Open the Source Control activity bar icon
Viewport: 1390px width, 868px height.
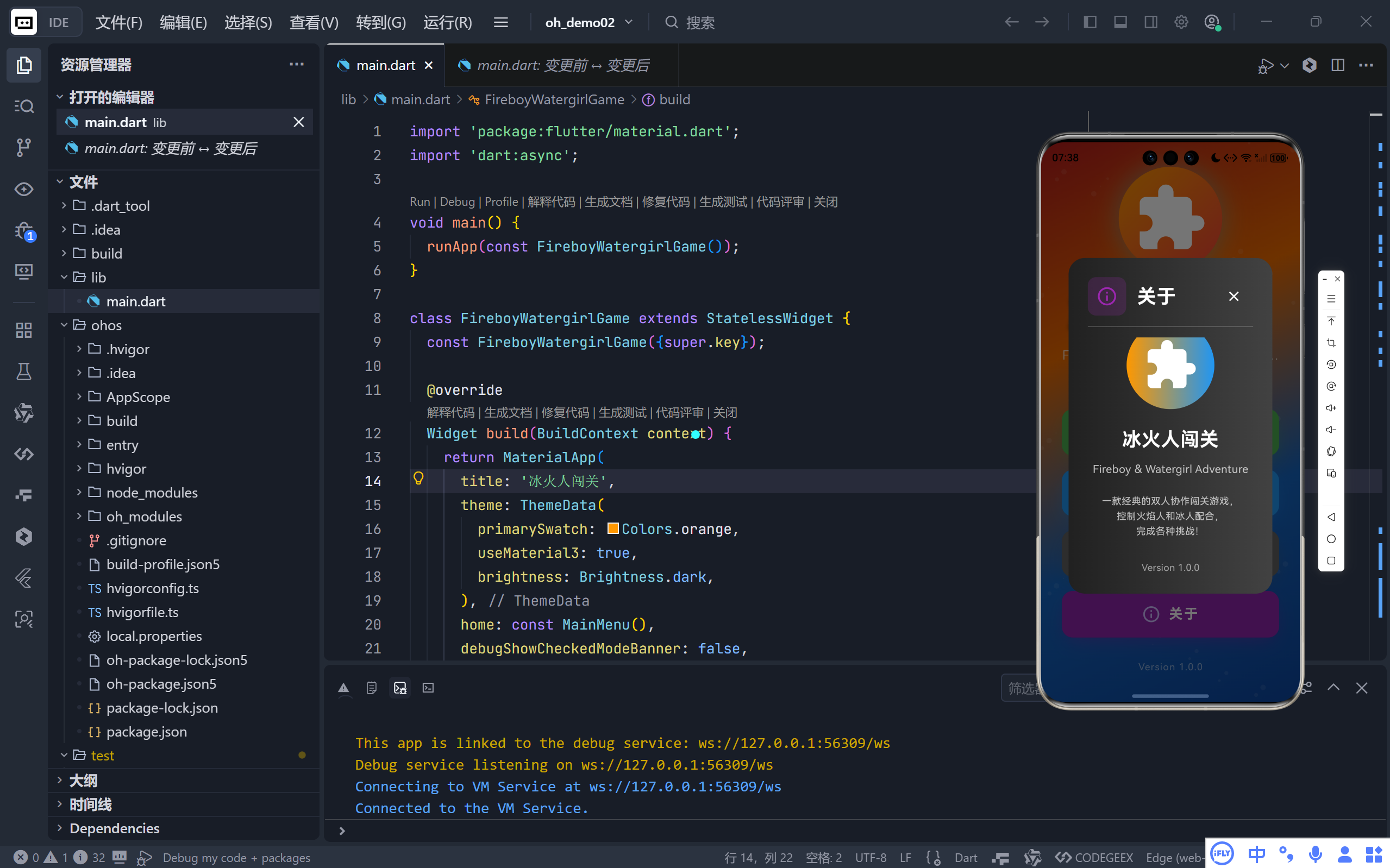pyautogui.click(x=23, y=147)
